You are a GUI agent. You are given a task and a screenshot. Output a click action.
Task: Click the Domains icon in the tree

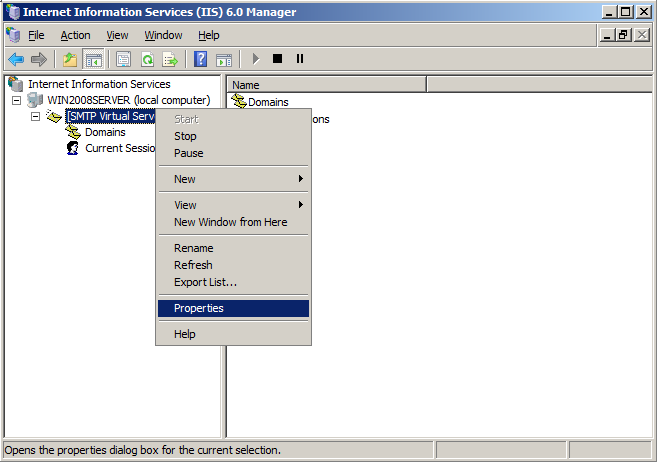[x=73, y=132]
